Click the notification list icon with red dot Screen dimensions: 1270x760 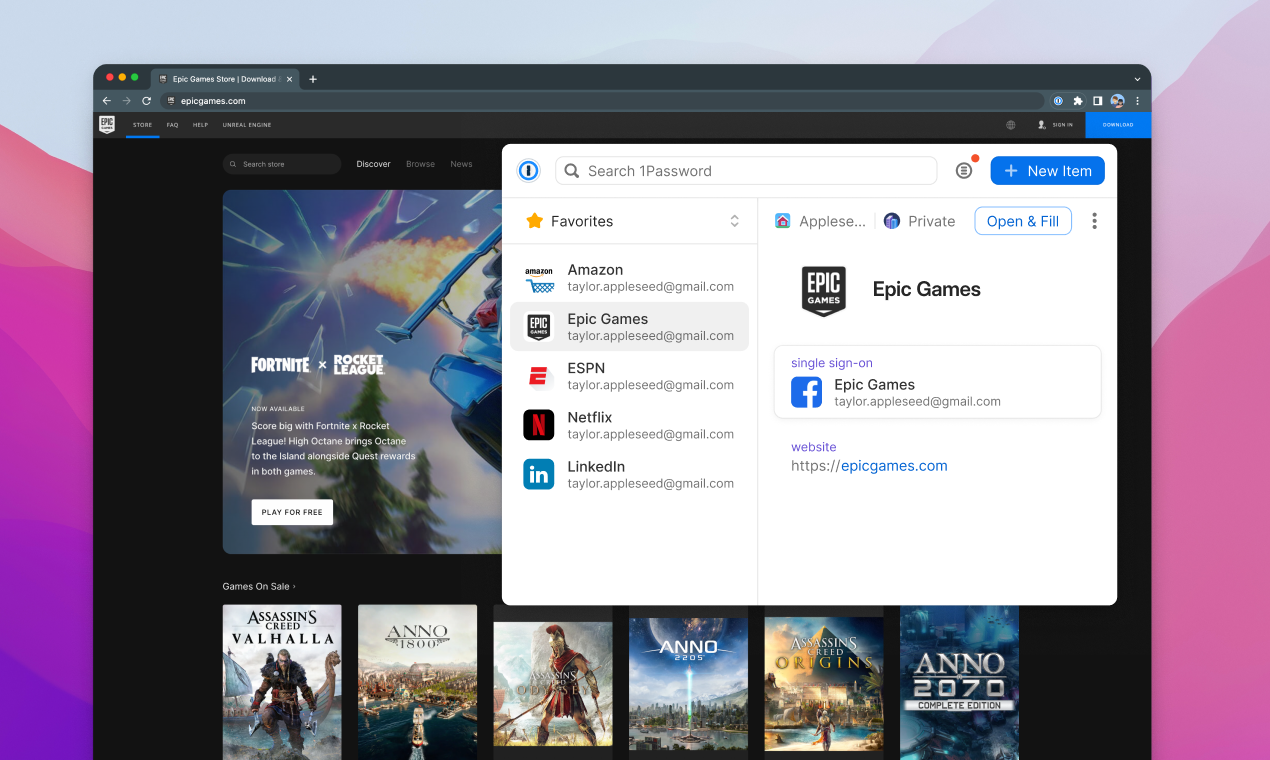964,171
